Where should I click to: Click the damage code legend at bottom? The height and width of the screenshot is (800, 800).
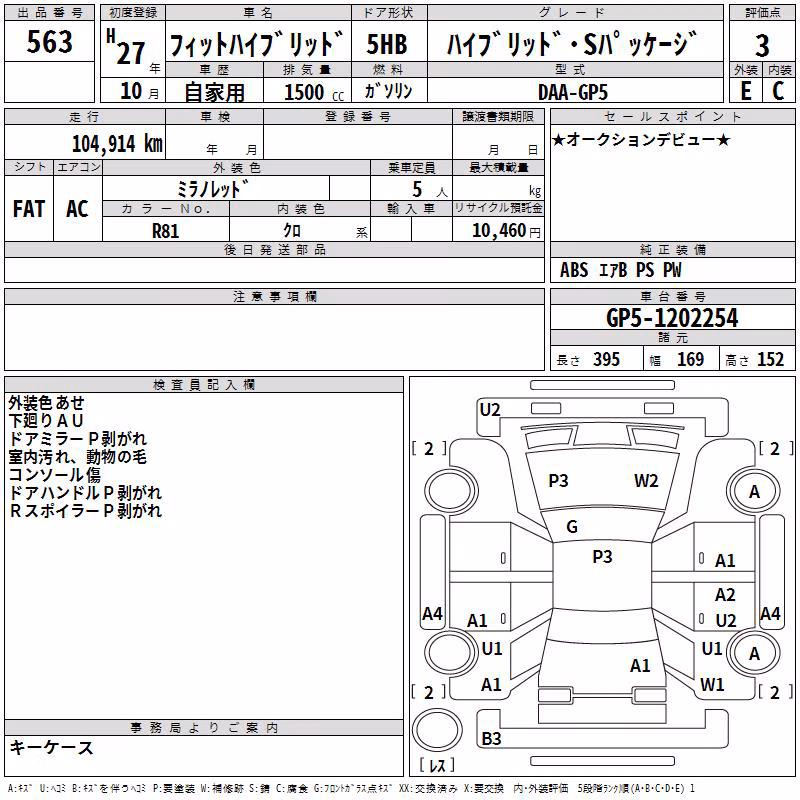pos(351,788)
